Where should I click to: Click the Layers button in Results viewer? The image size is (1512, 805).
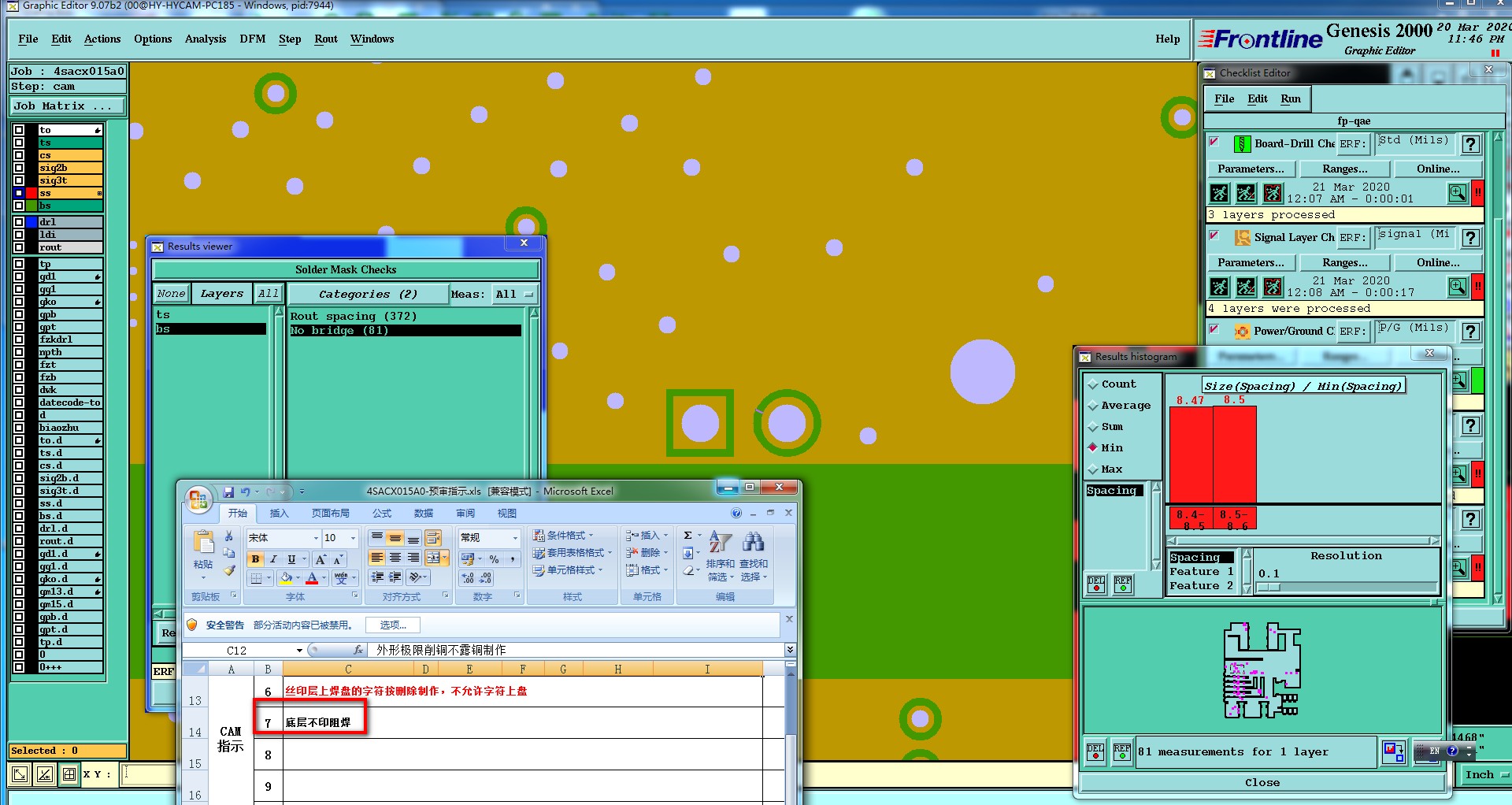(221, 295)
